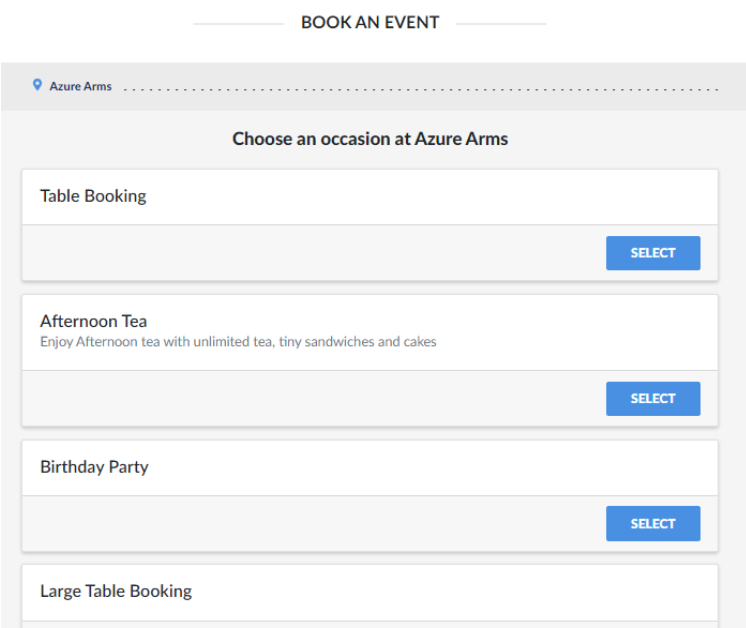Click the gray footer of Table Booking card
Screen dimensions: 746x628
[300, 253]
